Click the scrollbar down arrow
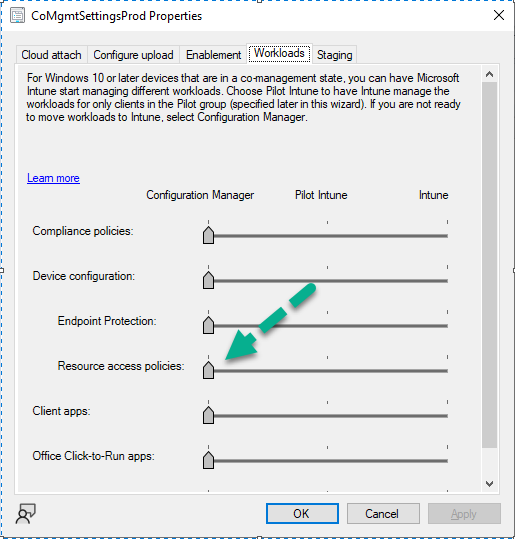515x539 pixels. [x=490, y=484]
